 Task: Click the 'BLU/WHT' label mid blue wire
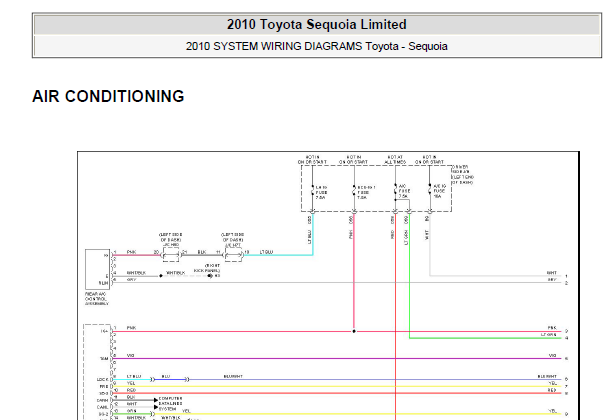(233, 376)
